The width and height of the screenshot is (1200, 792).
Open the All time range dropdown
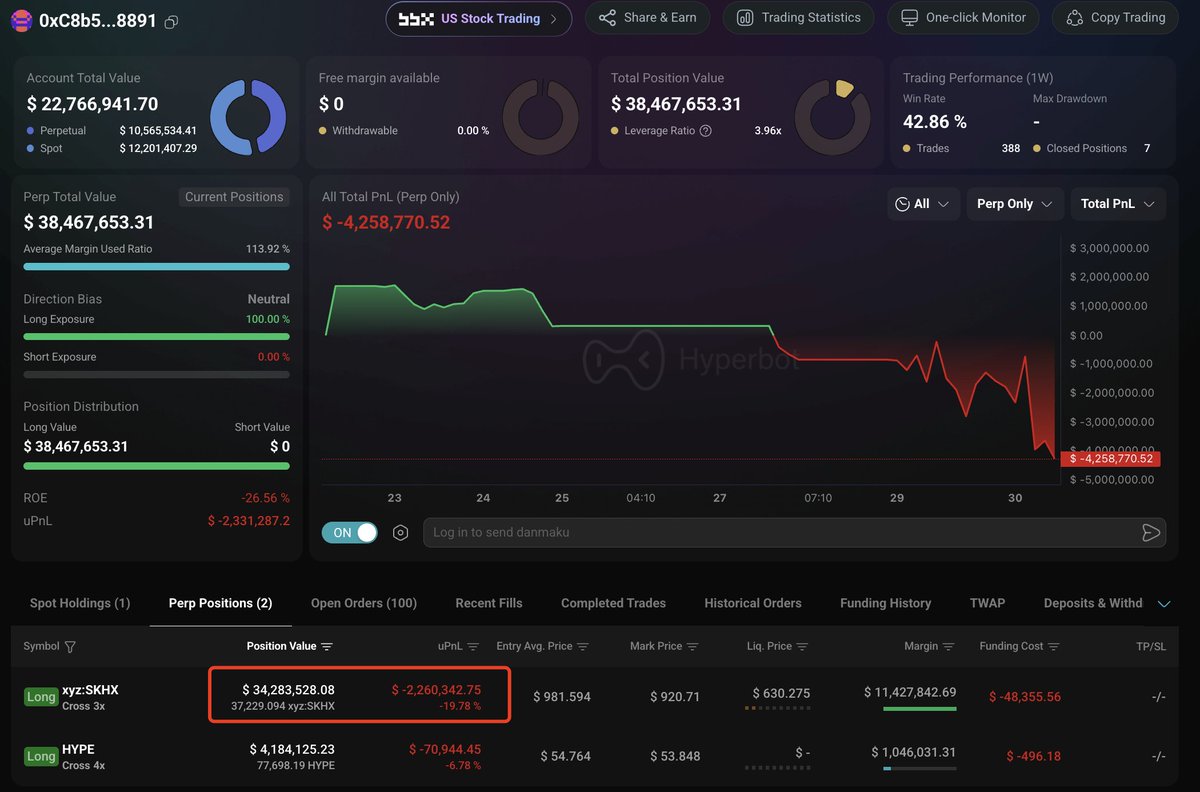pyautogui.click(x=923, y=204)
